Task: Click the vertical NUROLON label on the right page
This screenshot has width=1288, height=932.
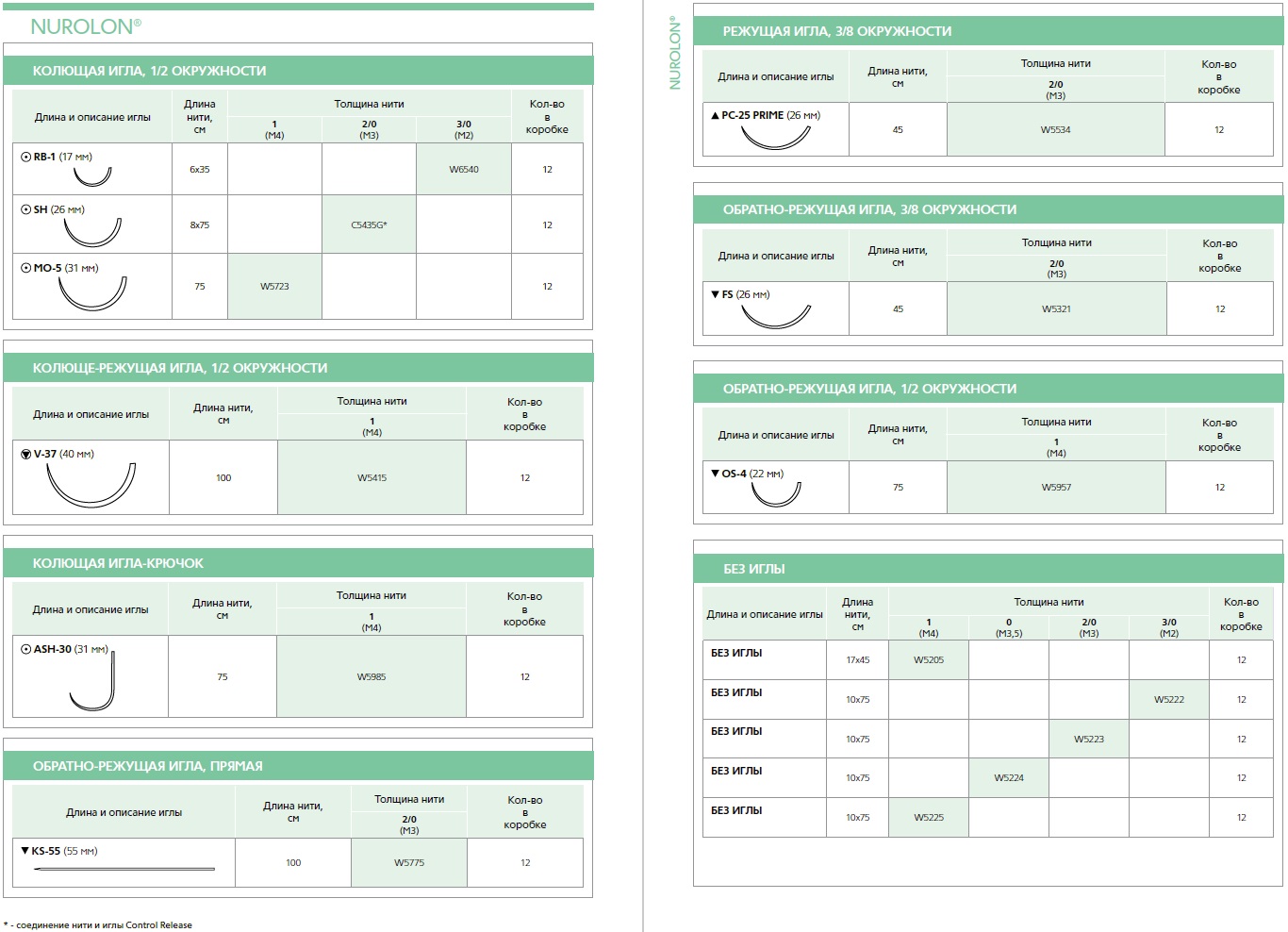Action: (x=674, y=53)
